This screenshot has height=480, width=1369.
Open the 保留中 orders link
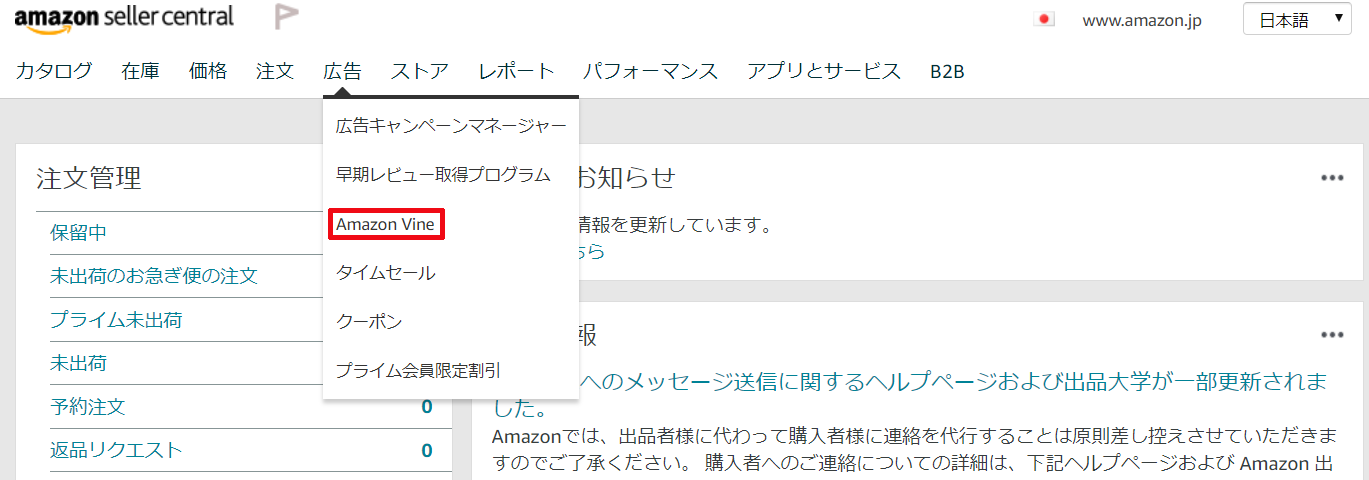click(78, 233)
